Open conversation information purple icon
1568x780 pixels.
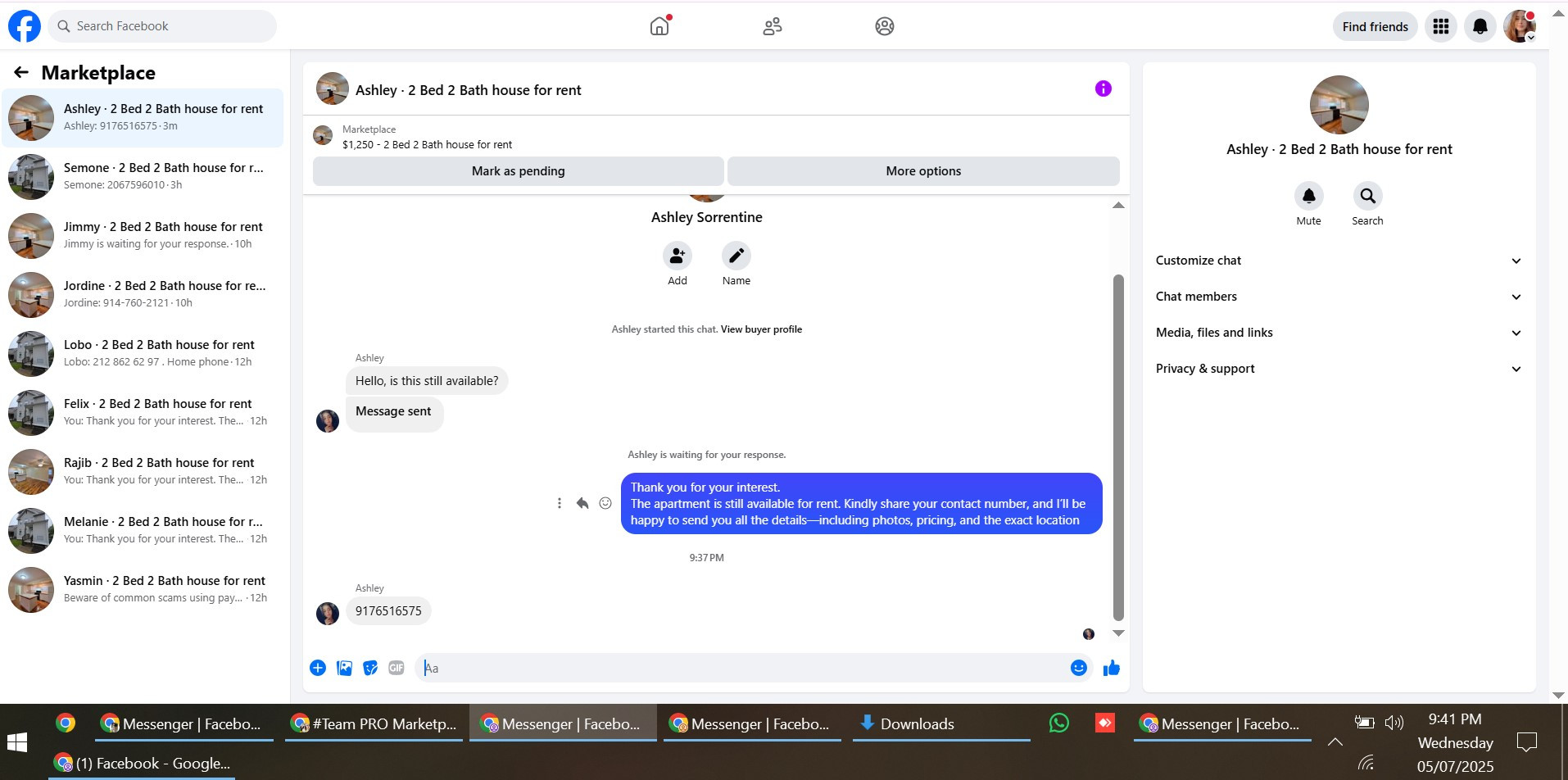tap(1103, 88)
